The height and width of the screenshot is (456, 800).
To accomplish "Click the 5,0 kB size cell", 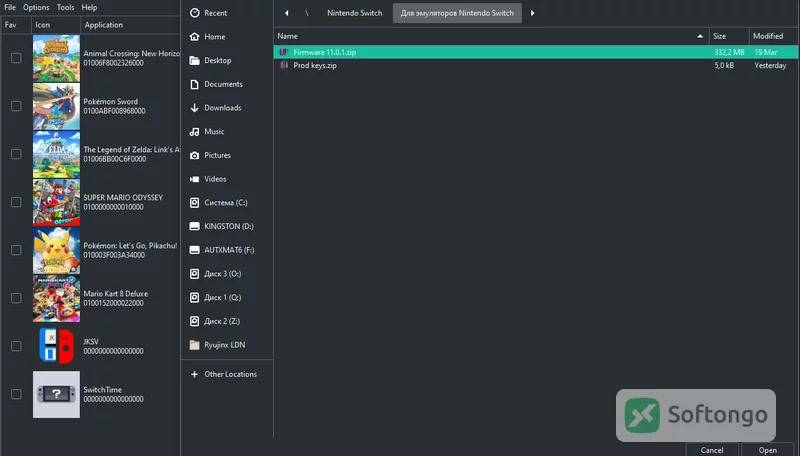I will [724, 65].
